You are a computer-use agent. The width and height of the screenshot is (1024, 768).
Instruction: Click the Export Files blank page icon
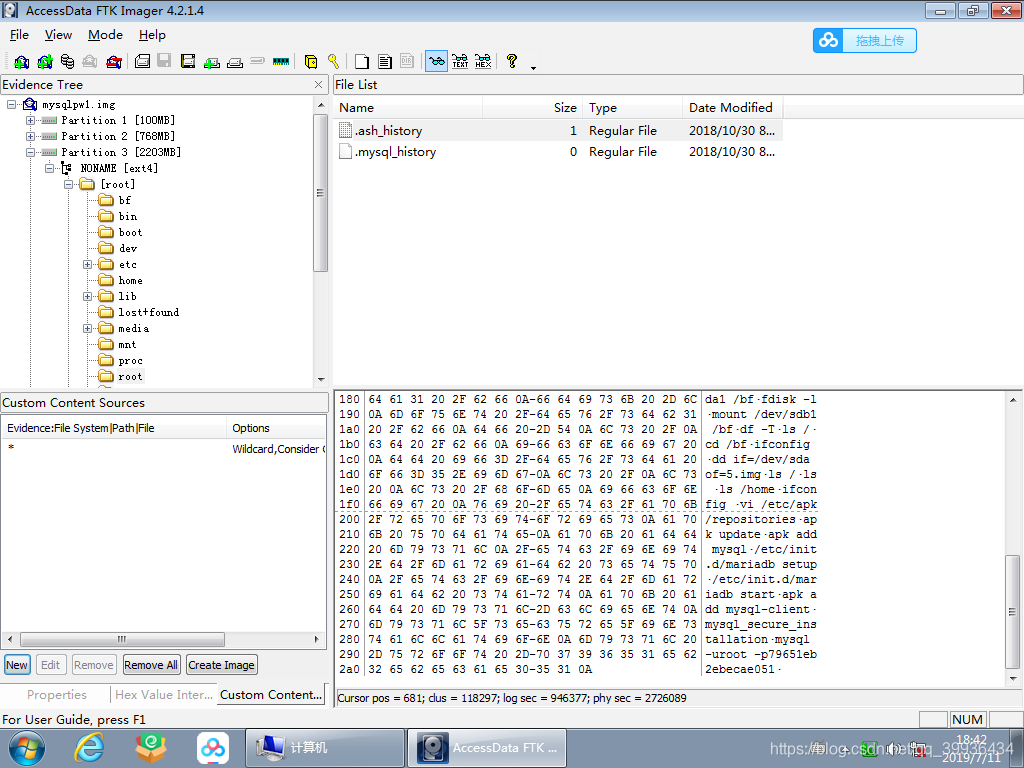coord(362,61)
